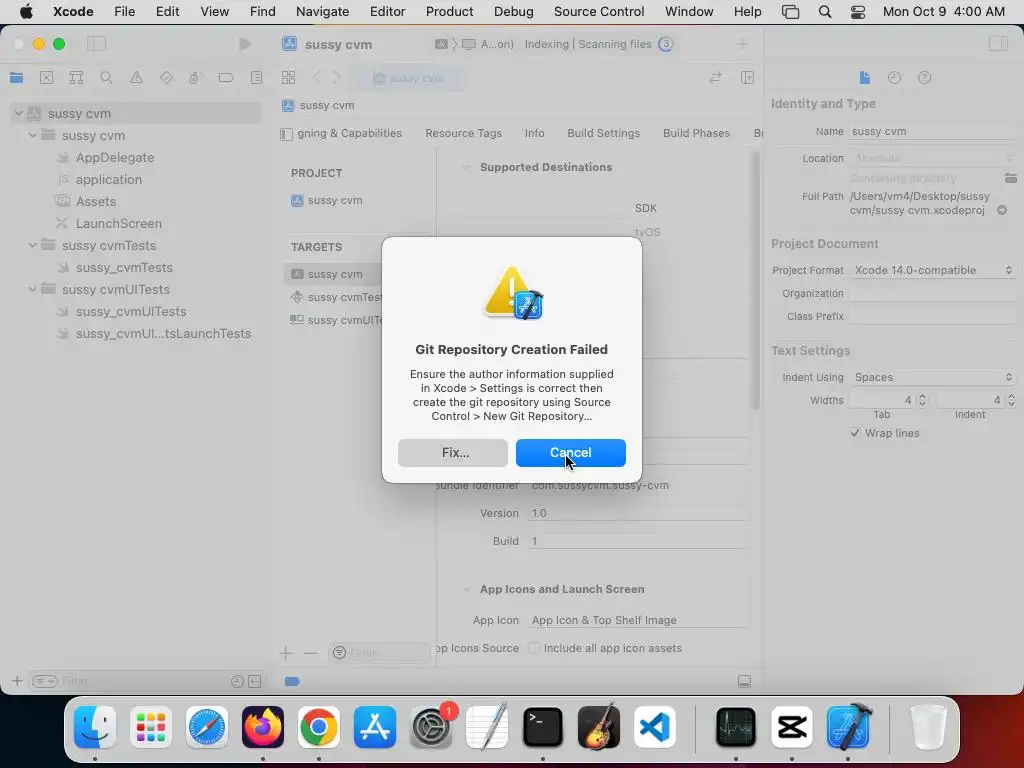The height and width of the screenshot is (768, 1024).
Task: Add editor on right icon
Action: [x=748, y=78]
